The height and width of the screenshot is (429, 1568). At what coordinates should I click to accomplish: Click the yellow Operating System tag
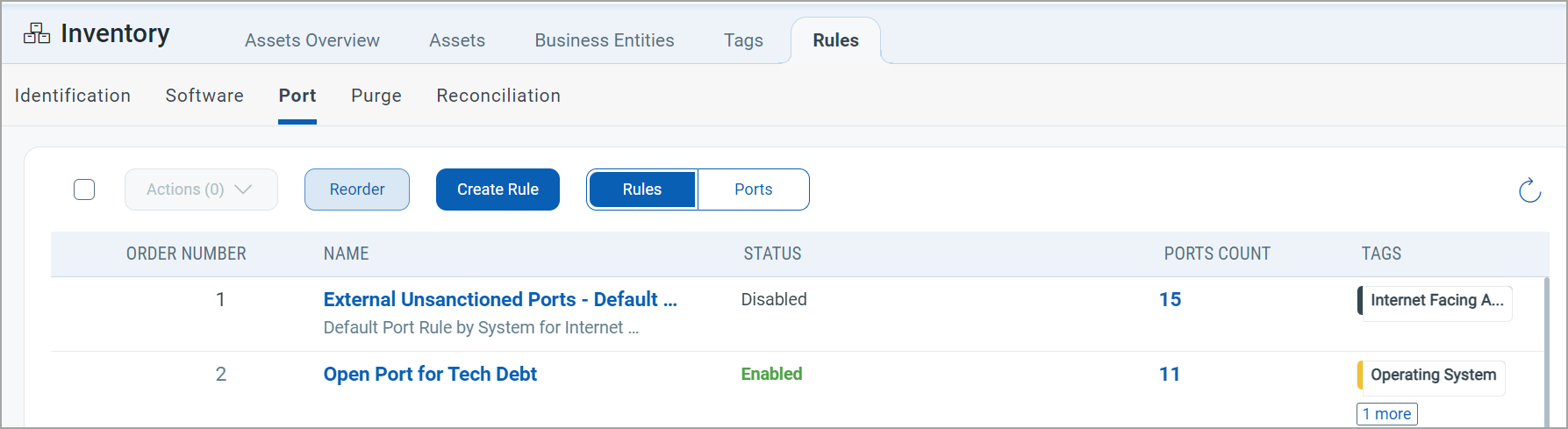pos(1432,375)
